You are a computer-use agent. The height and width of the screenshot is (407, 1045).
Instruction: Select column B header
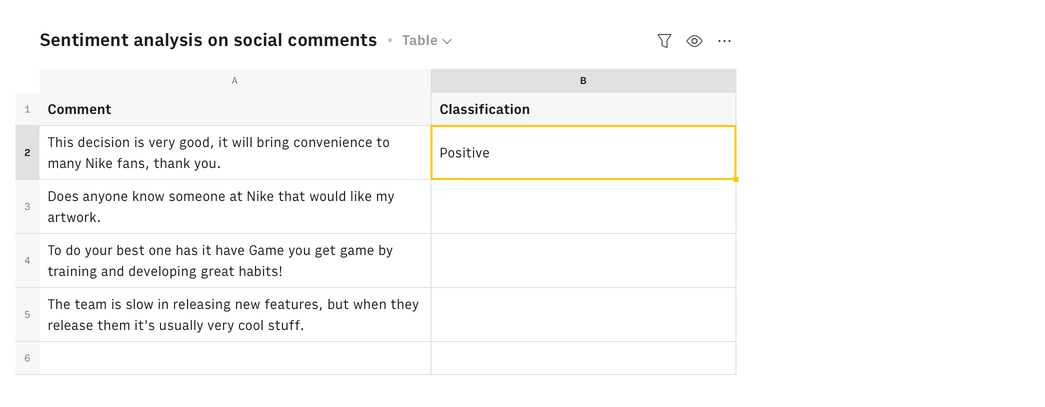pyautogui.click(x=583, y=81)
